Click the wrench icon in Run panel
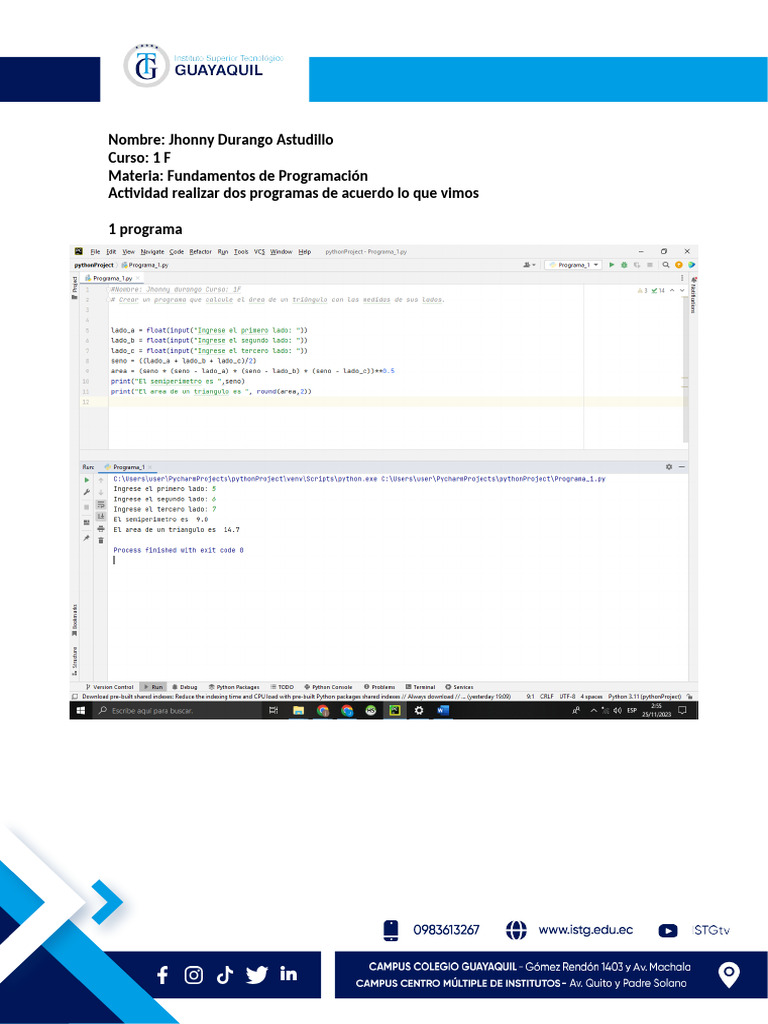 coord(87,492)
